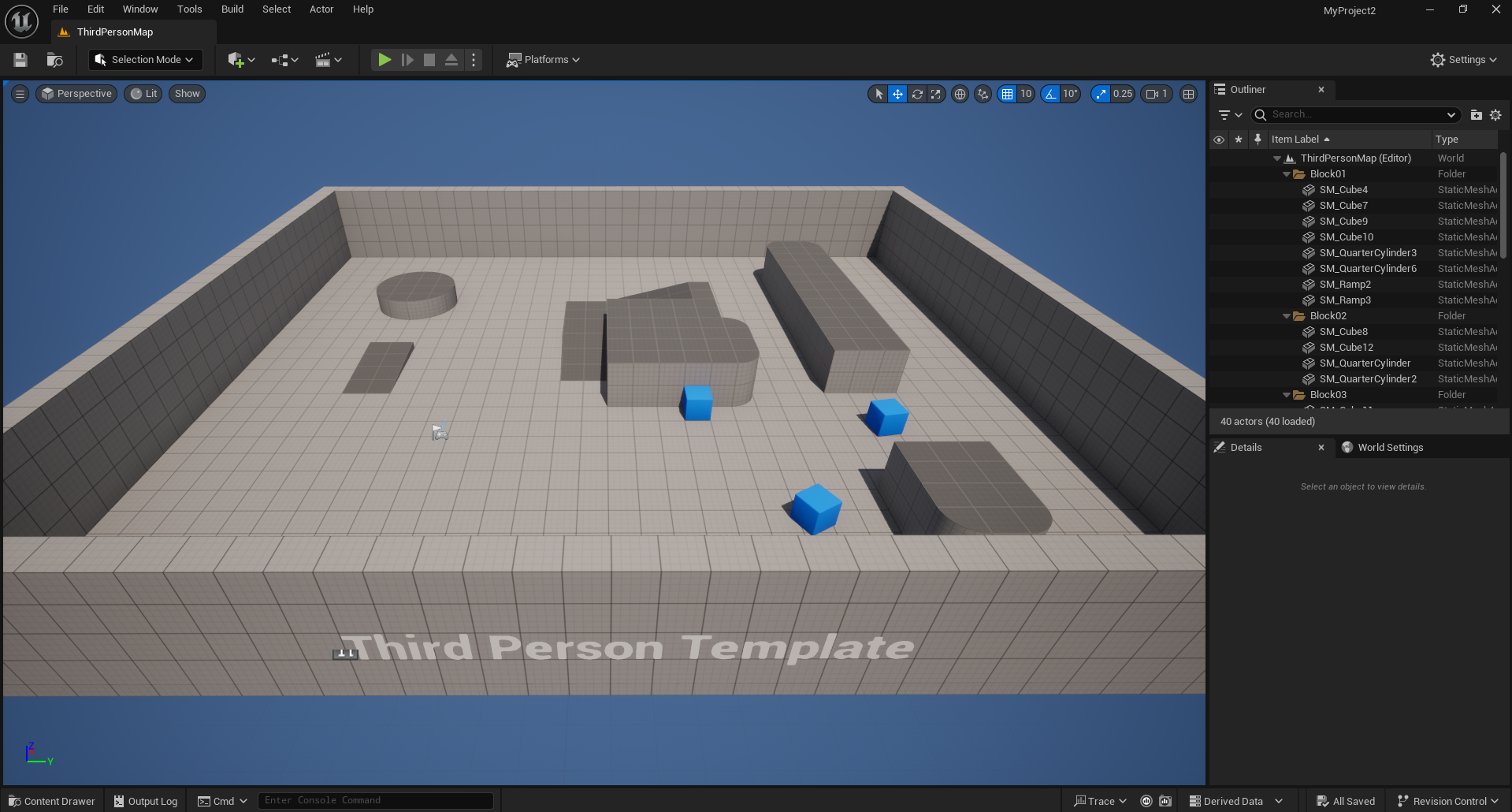The image size is (1512, 812).
Task: Select SM_Cube4 in the Outliner
Action: click(x=1354, y=190)
